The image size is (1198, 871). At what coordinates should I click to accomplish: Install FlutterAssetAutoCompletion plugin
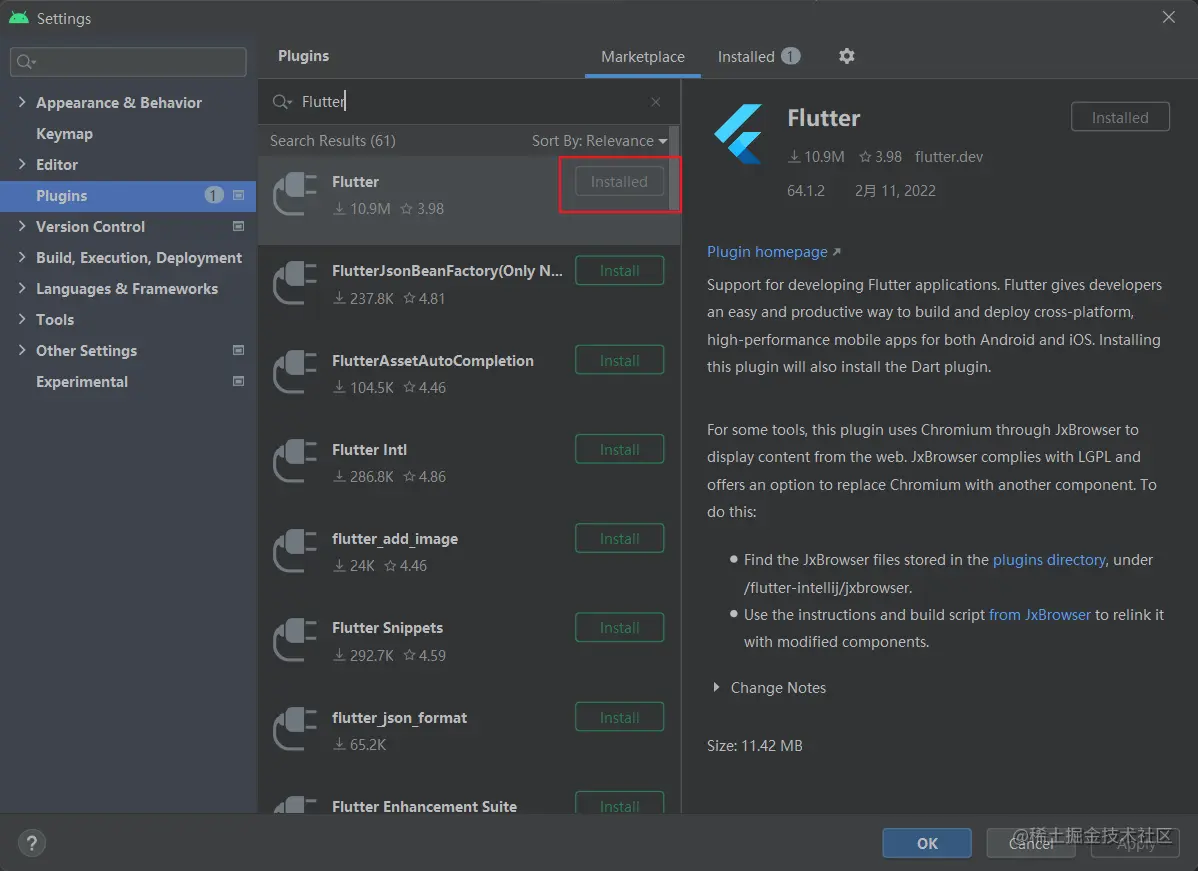[620, 360]
